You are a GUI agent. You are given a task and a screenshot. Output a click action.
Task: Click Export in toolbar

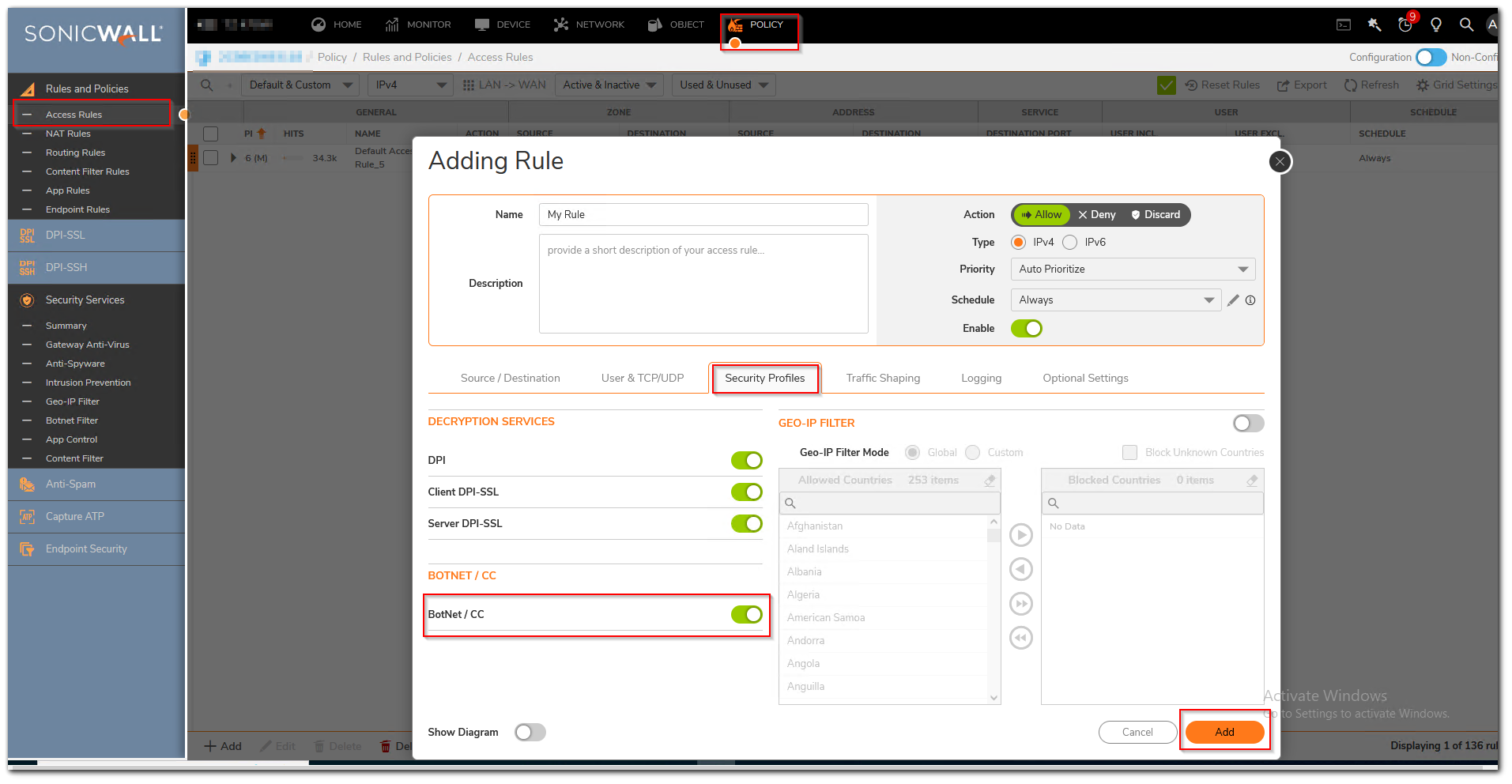(1302, 85)
